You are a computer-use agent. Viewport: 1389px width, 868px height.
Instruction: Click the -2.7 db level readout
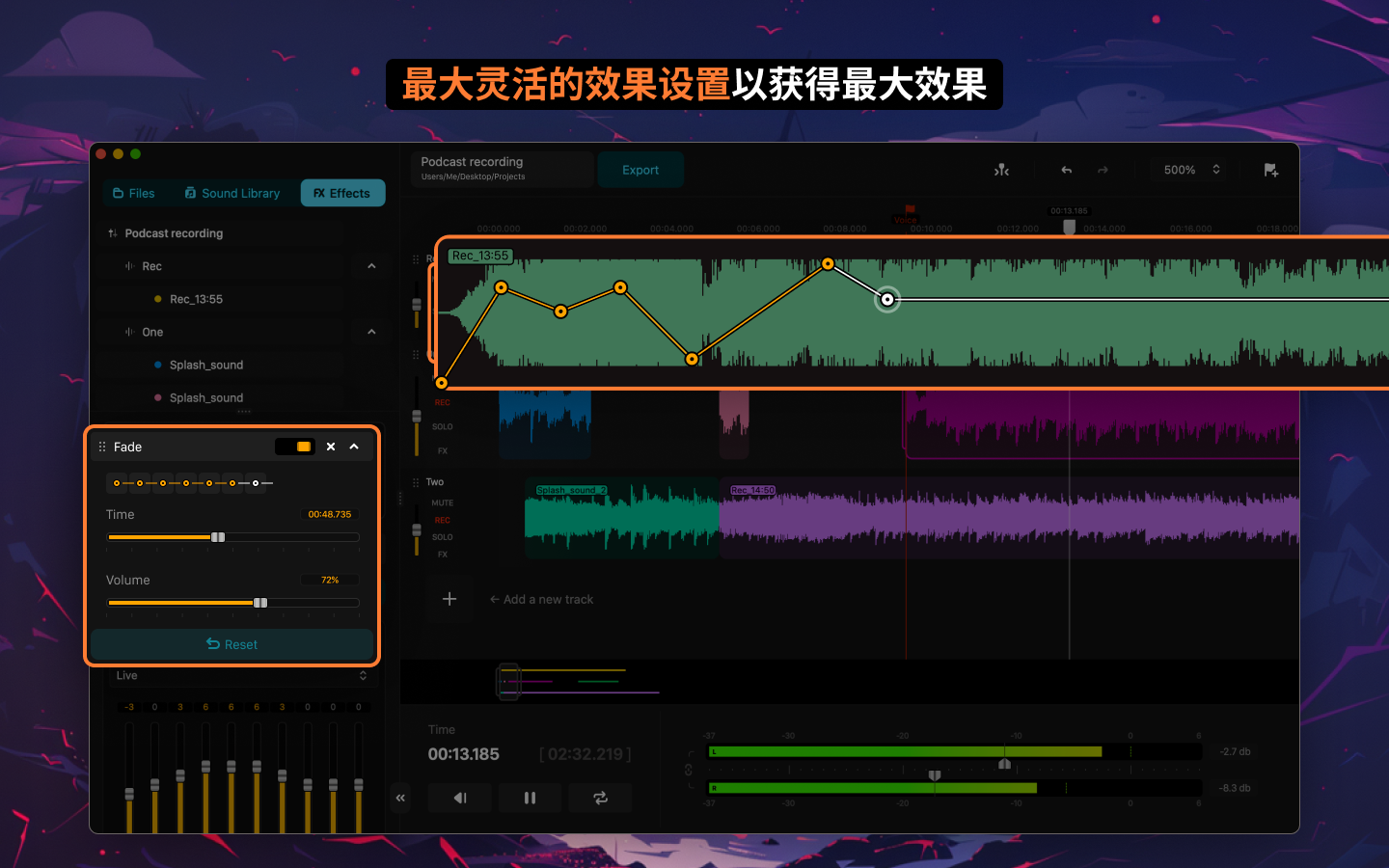pos(1235,751)
